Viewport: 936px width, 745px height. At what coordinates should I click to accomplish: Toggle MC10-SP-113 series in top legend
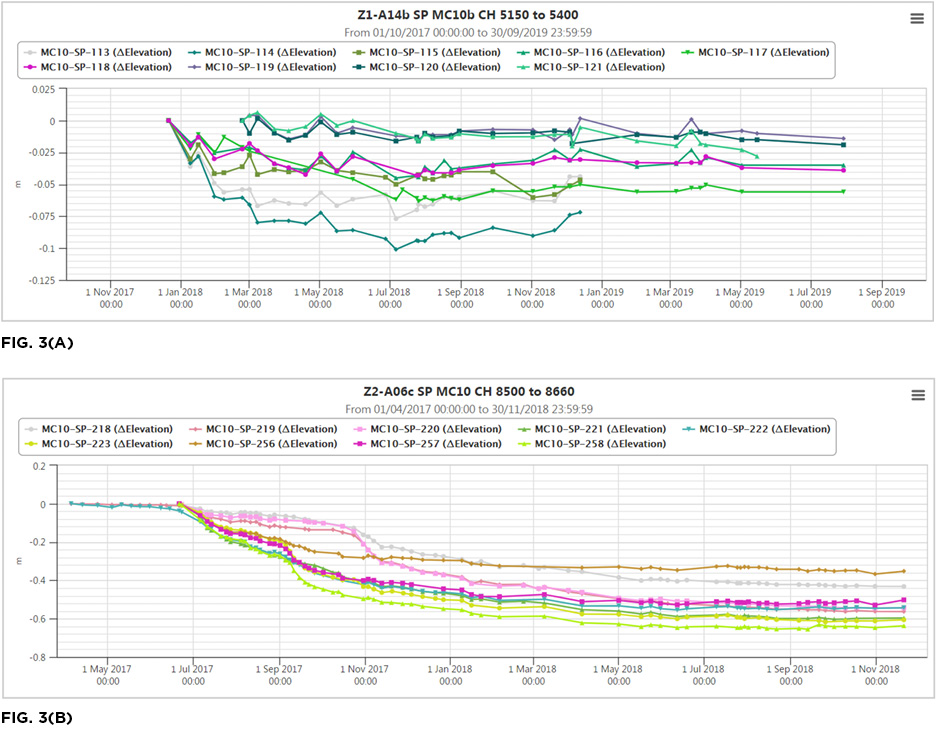pyautogui.click(x=106, y=52)
